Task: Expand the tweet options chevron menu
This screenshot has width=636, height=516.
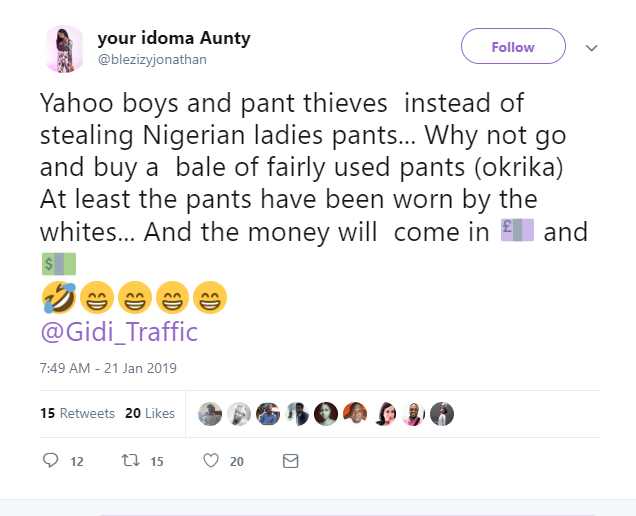Action: (591, 47)
